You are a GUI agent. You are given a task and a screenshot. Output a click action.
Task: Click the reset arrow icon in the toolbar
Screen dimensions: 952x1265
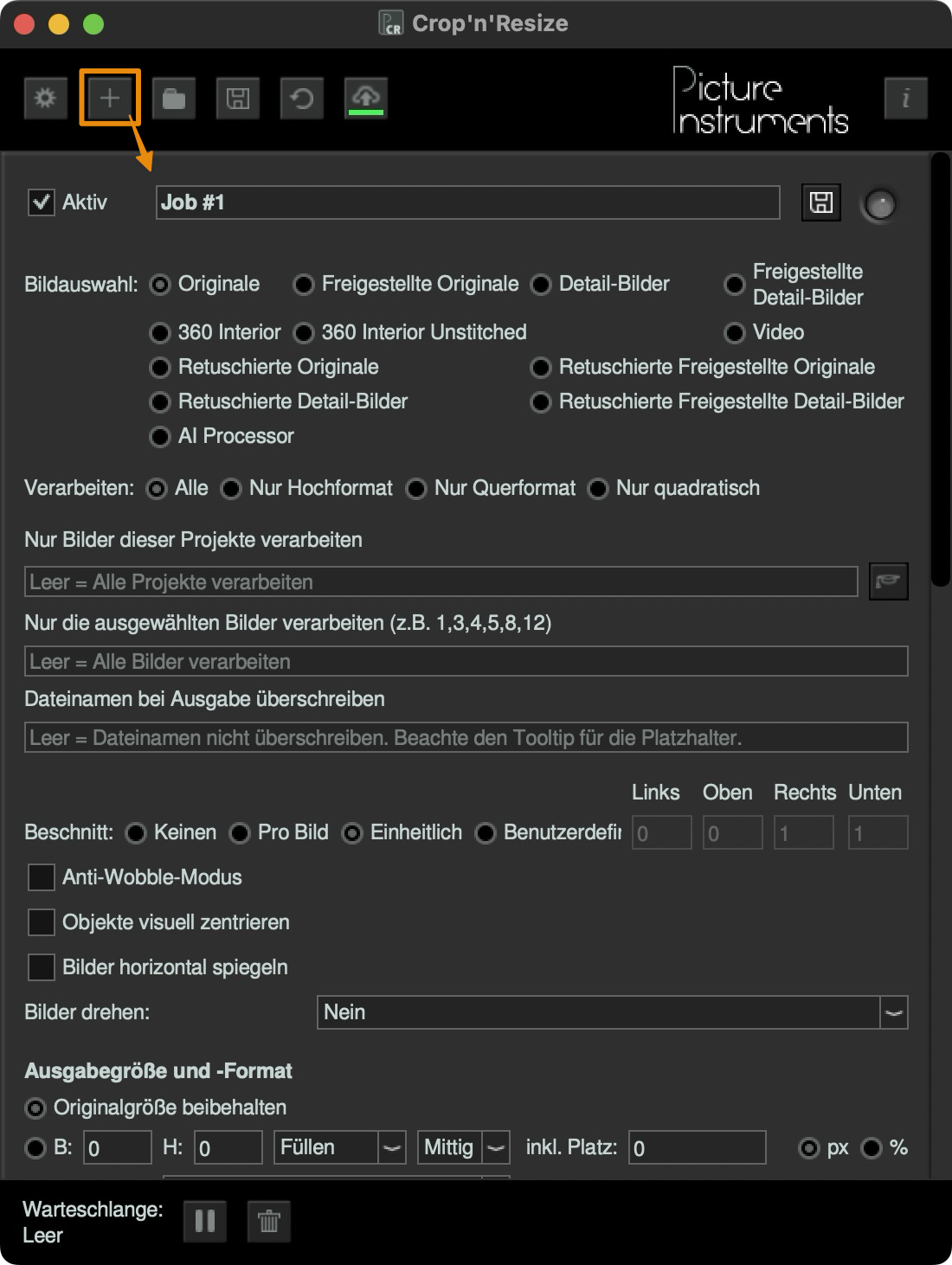[301, 98]
